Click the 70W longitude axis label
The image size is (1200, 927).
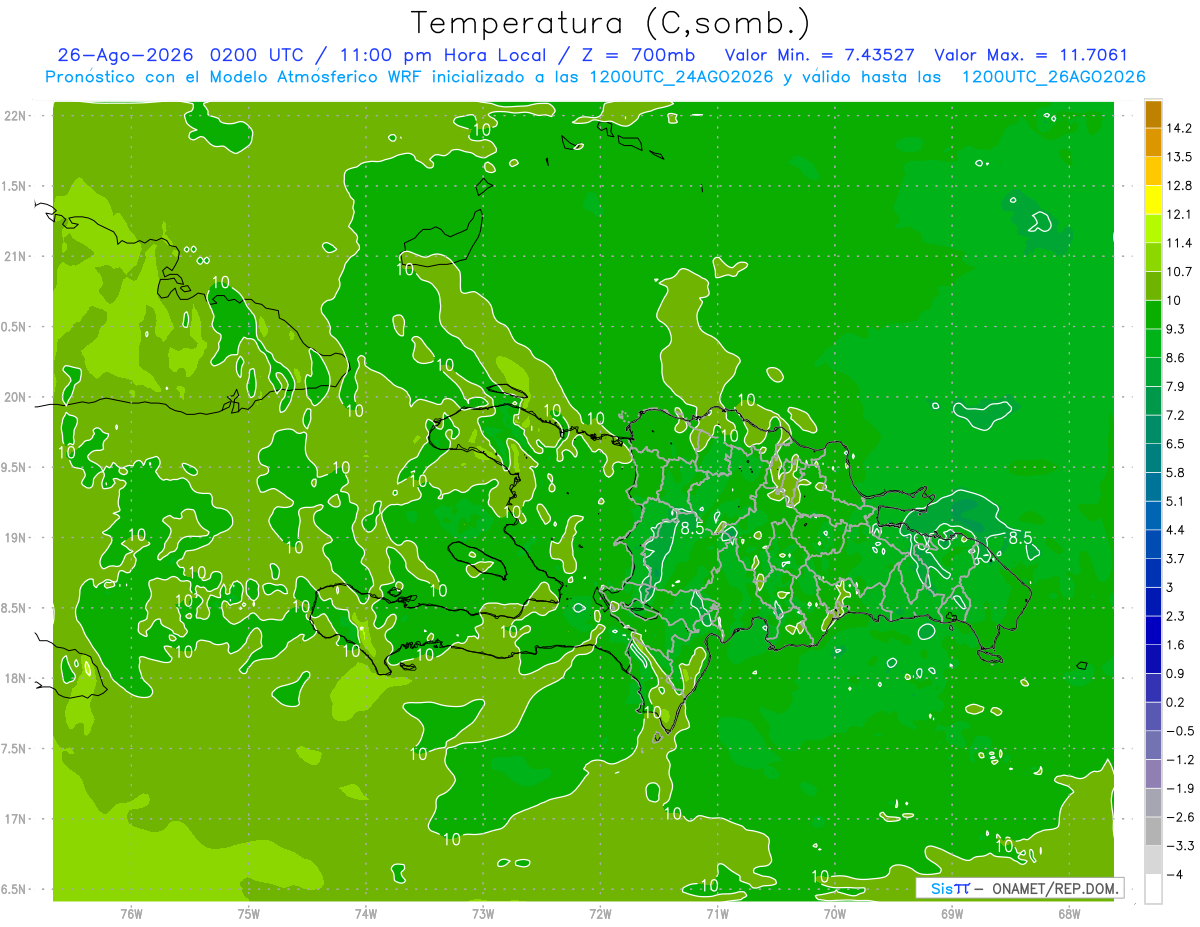coord(835,913)
